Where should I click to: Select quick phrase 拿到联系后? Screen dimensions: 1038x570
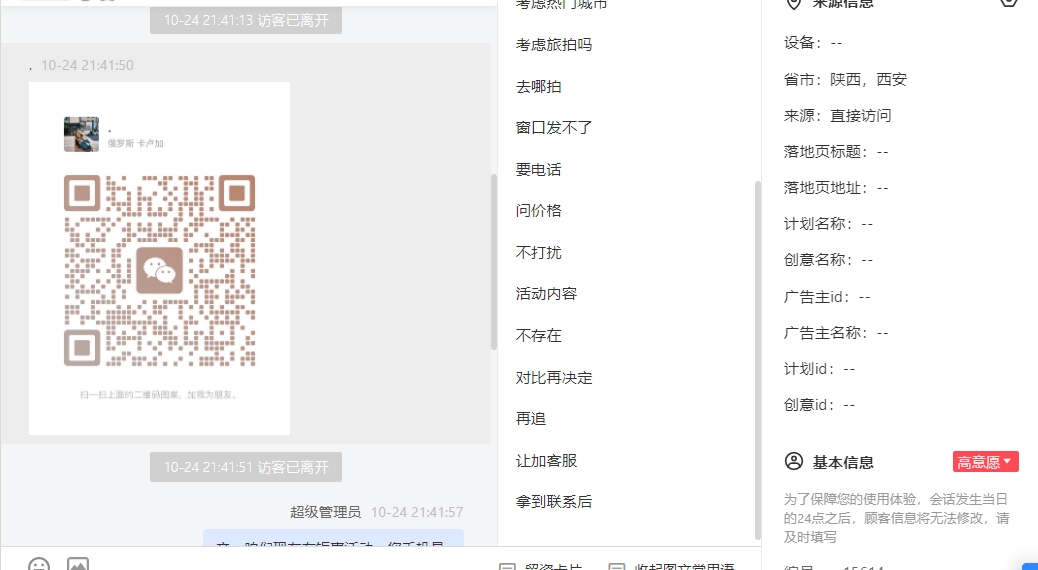[x=553, y=502]
